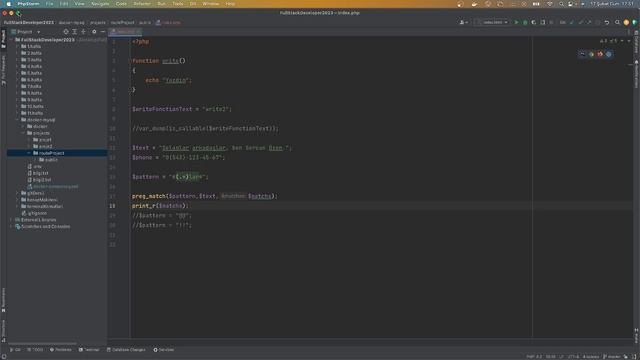The image size is (640, 360).
Task: Open the File menu
Action: pyautogui.click(x=49, y=4)
